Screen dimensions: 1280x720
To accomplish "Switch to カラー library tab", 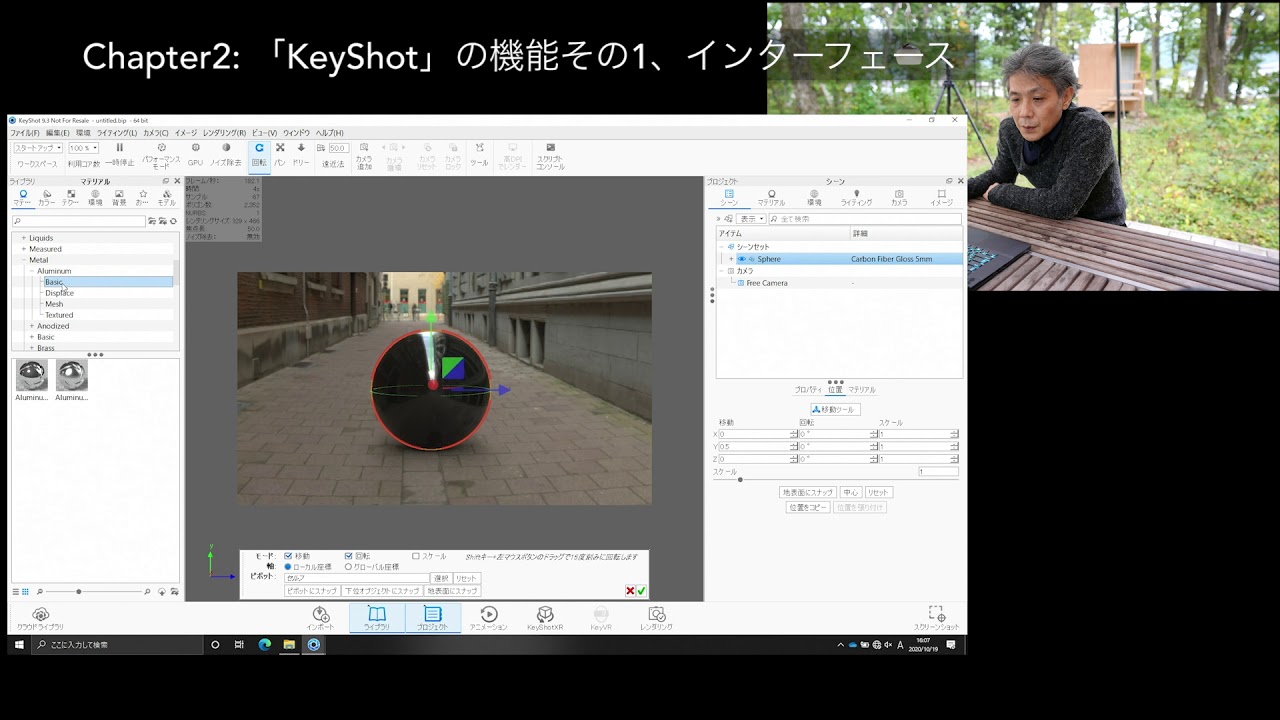I will click(x=46, y=198).
